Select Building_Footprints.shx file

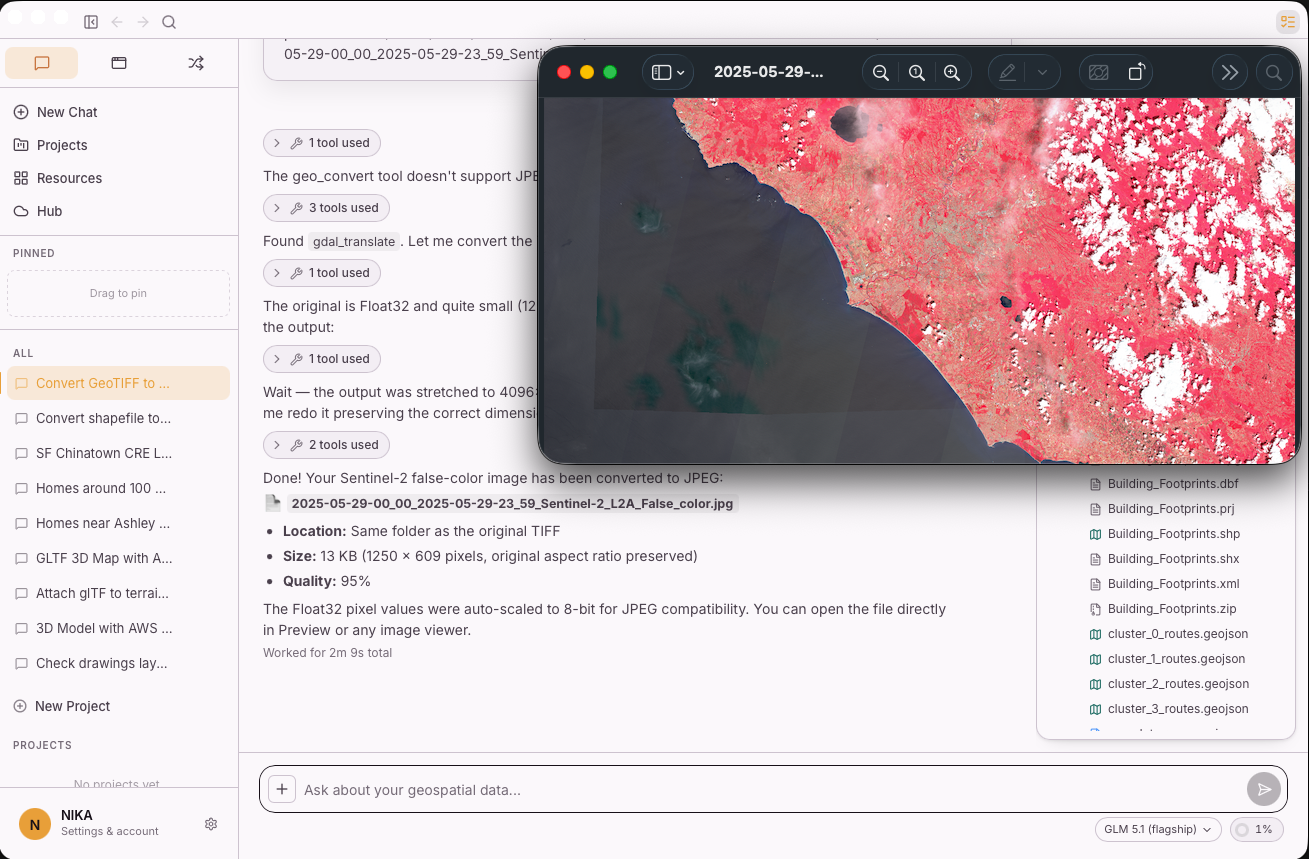(1165, 559)
